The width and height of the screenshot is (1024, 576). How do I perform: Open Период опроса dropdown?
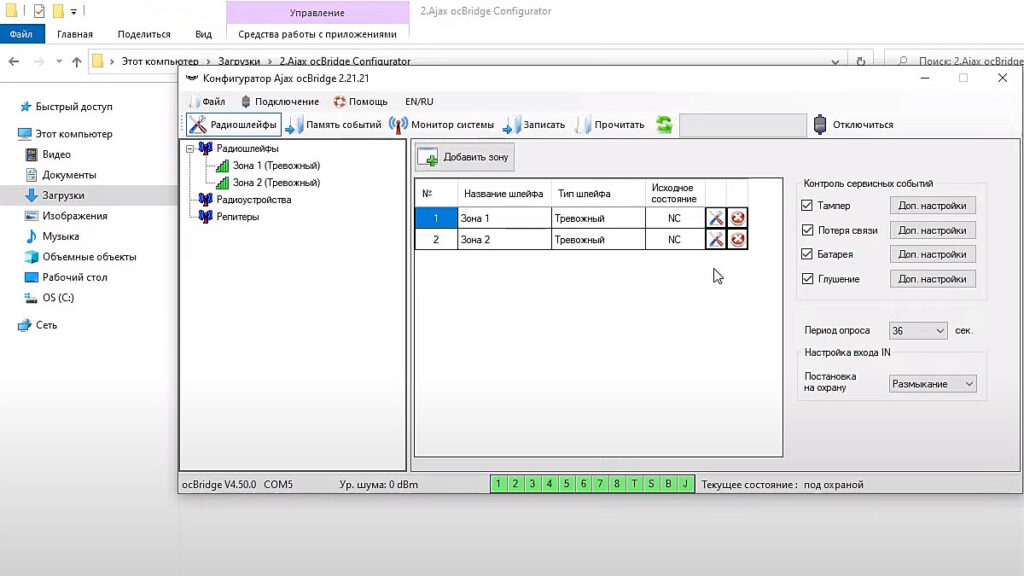918,330
